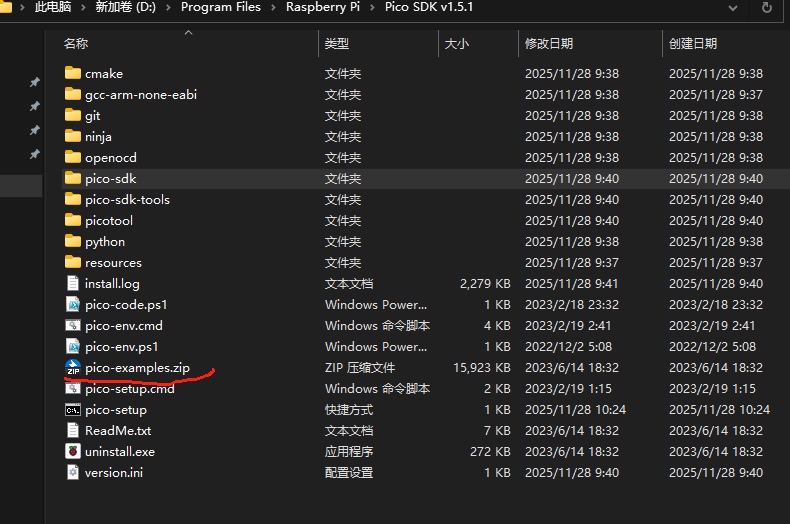Select the folder name pico-sdk-tools
790x524 pixels.
(127, 200)
